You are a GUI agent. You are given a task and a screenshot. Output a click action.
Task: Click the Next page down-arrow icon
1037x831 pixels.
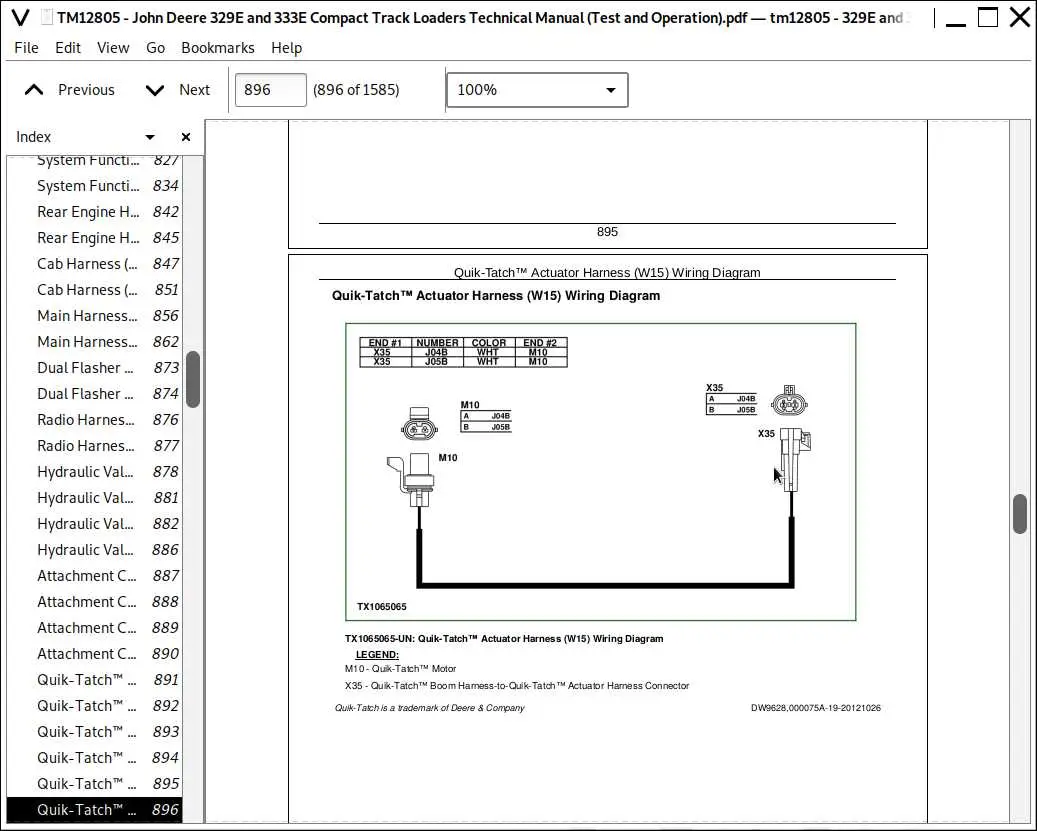coord(155,90)
